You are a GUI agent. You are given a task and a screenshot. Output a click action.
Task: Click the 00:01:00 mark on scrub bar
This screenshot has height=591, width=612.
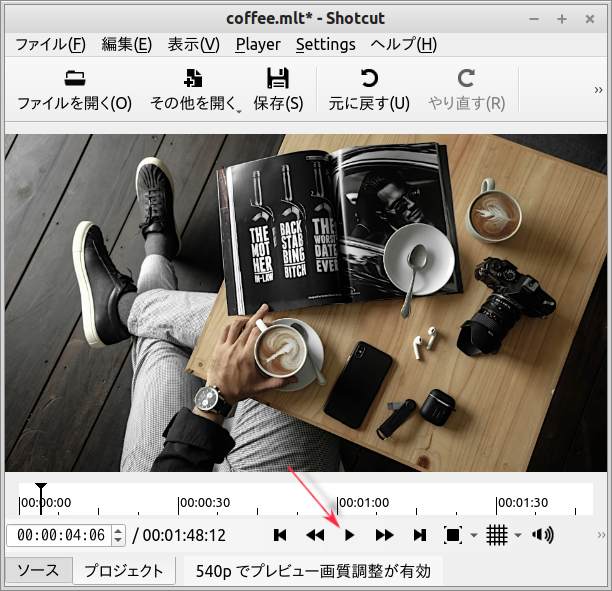point(338,500)
